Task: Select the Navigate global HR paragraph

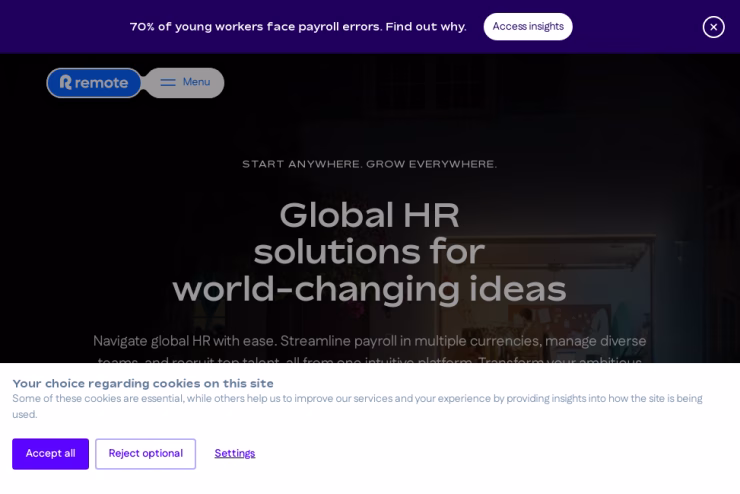Action: 370,350
